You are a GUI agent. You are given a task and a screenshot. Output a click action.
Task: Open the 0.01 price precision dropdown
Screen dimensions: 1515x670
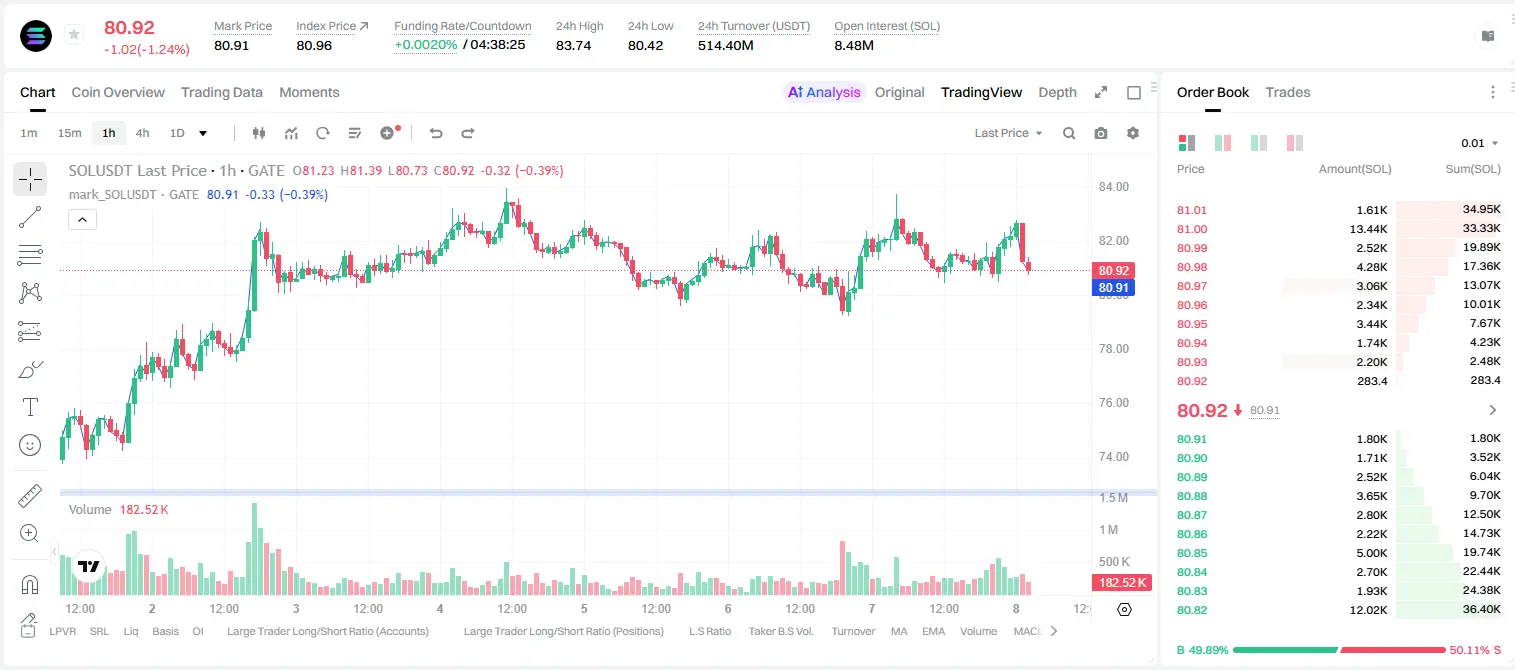(x=1480, y=143)
